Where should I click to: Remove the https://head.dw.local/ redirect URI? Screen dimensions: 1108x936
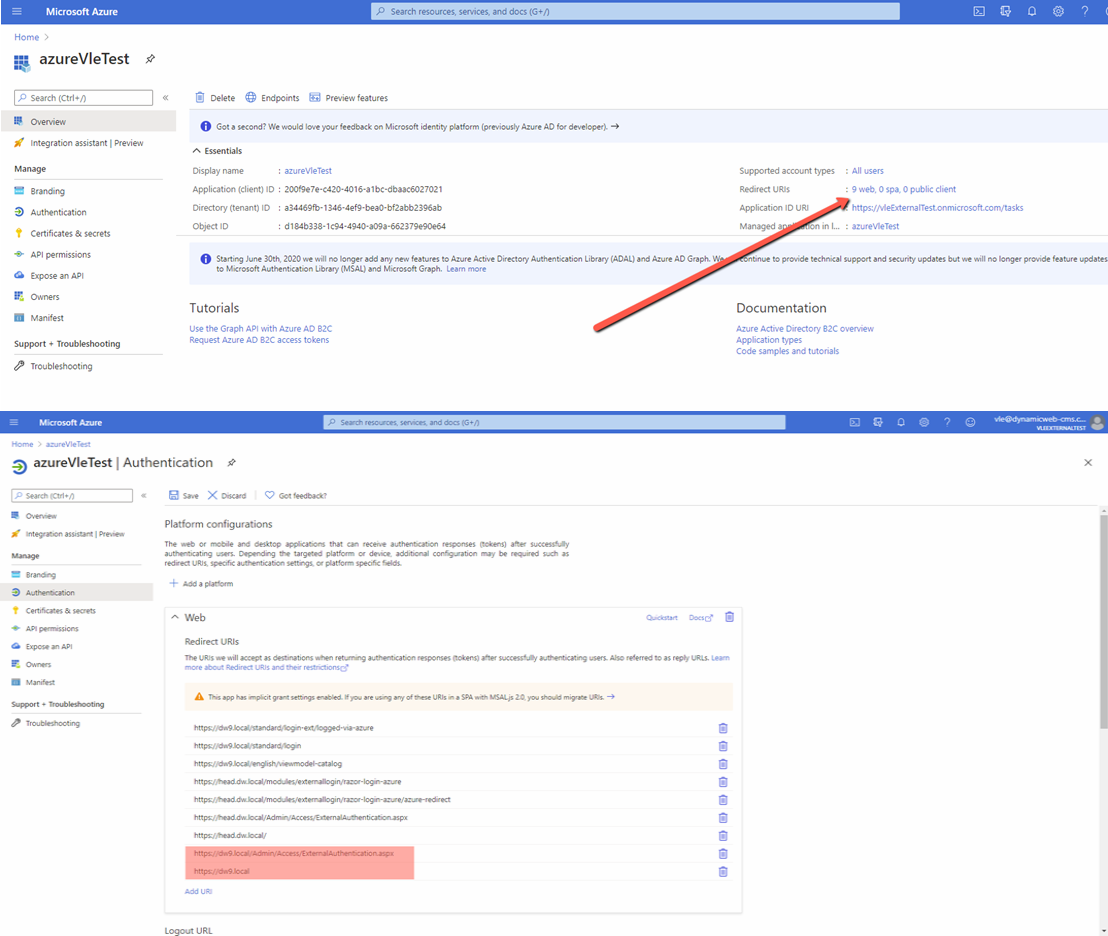(723, 836)
